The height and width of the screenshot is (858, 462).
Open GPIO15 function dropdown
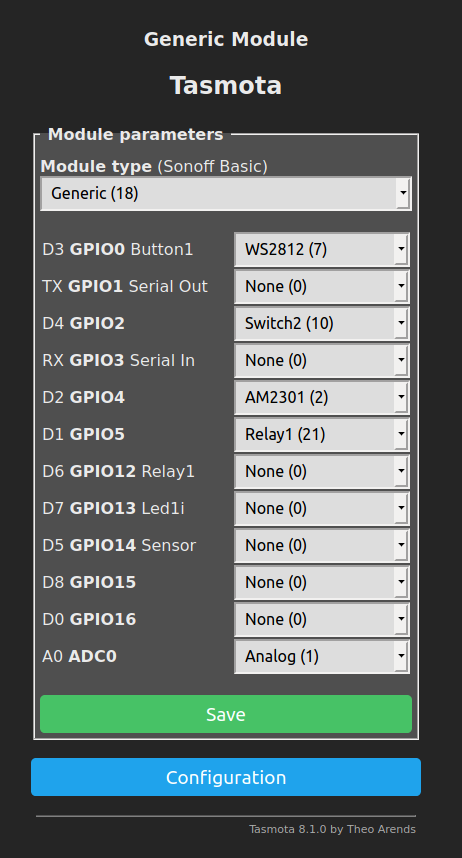pos(322,582)
